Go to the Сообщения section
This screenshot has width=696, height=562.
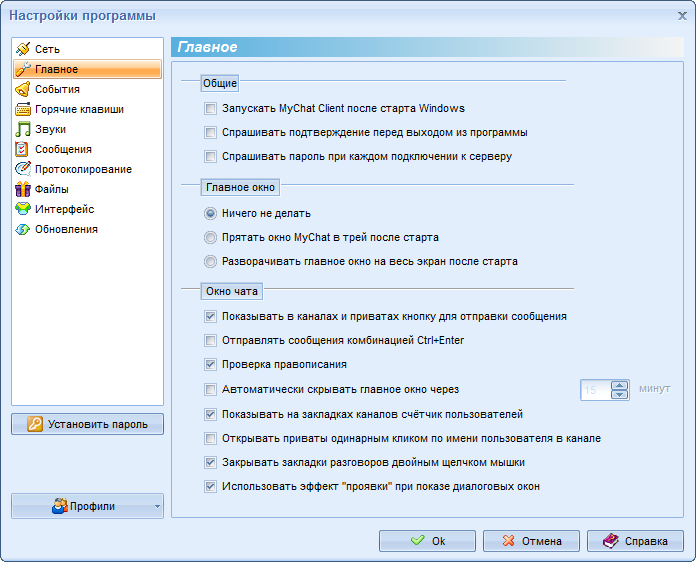point(87,149)
